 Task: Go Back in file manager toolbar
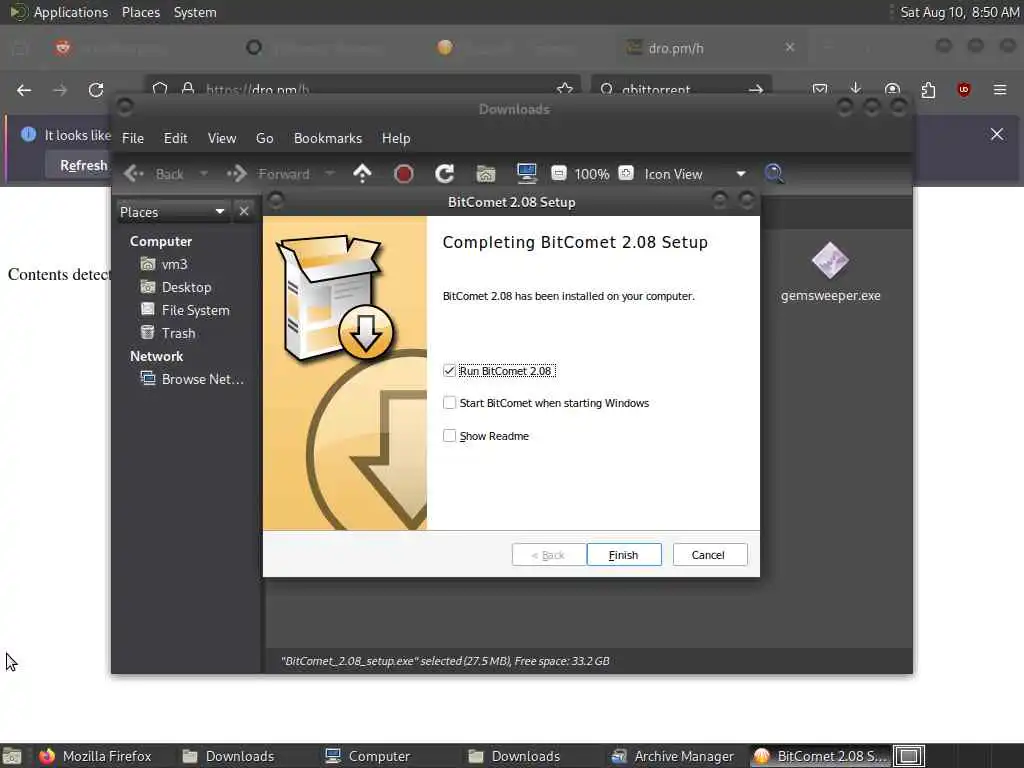coord(155,174)
